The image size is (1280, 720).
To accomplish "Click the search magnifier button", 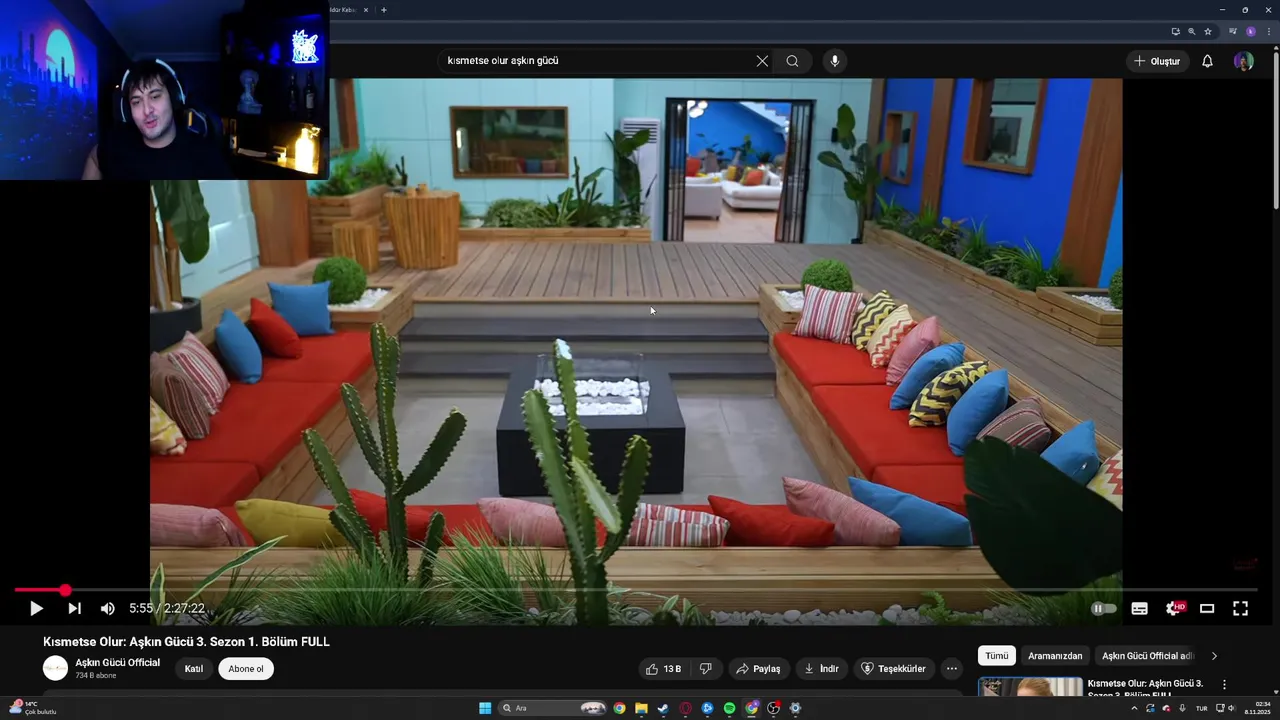I will pyautogui.click(x=792, y=61).
